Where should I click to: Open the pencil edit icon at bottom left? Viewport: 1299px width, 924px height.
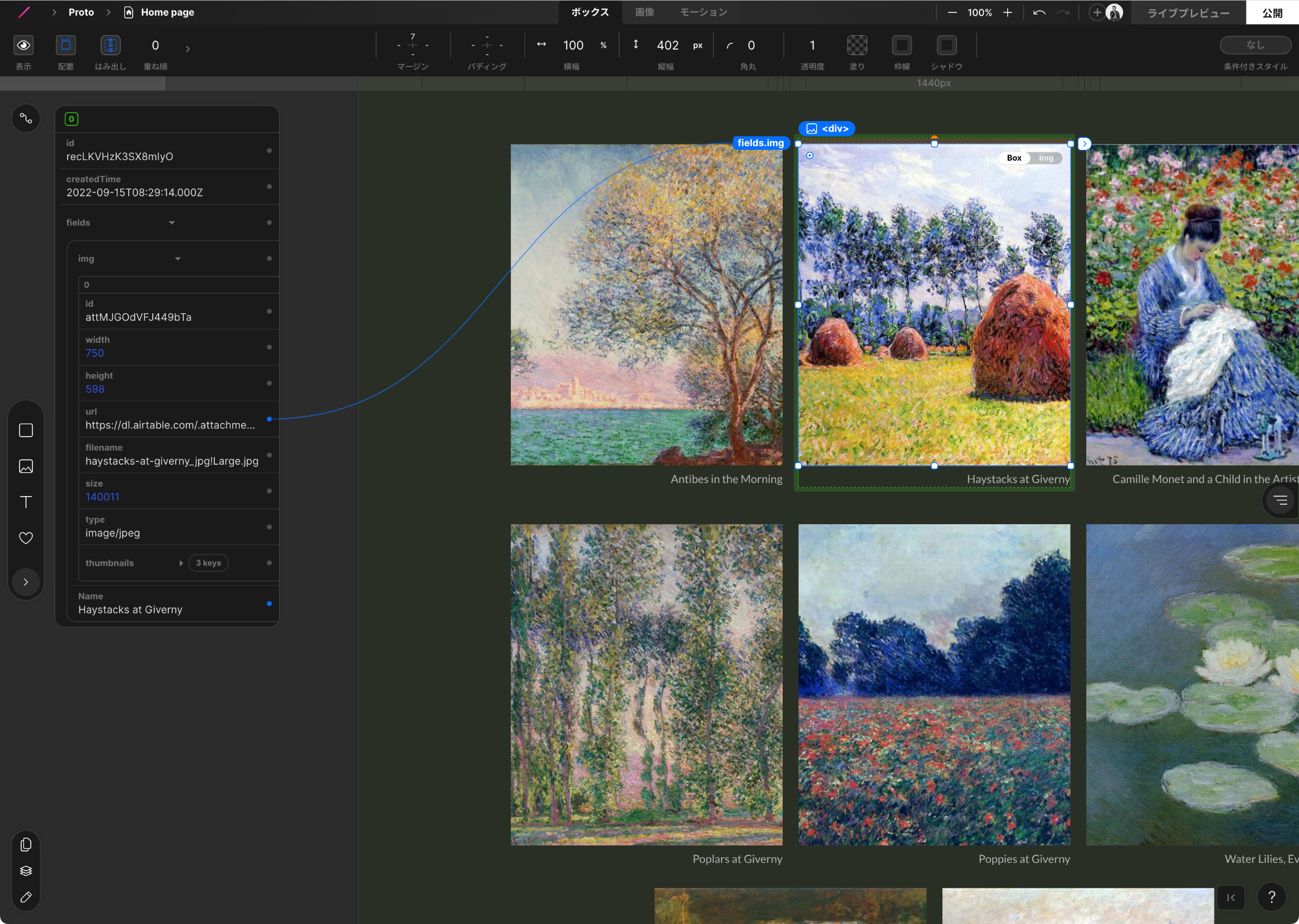coord(25,897)
